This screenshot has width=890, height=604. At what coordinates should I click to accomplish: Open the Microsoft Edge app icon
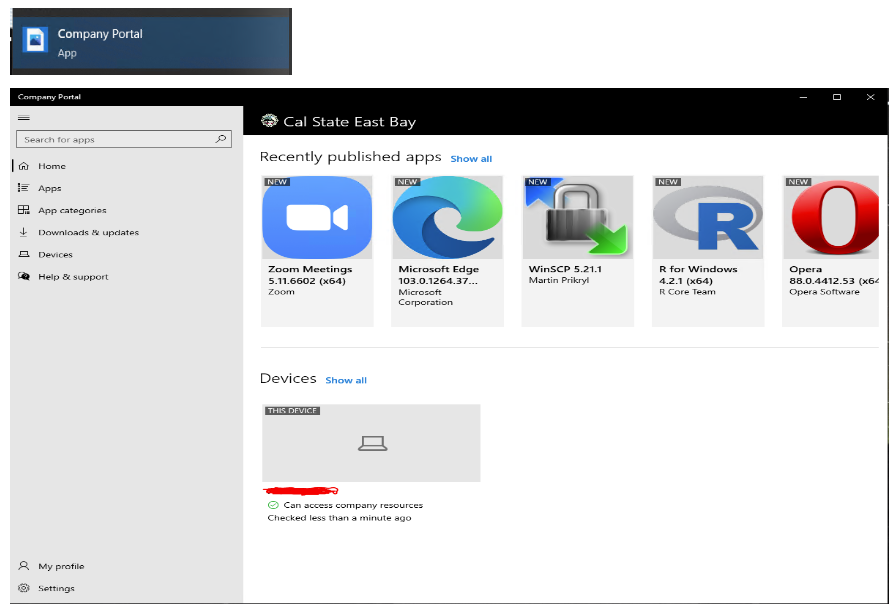[x=447, y=217]
